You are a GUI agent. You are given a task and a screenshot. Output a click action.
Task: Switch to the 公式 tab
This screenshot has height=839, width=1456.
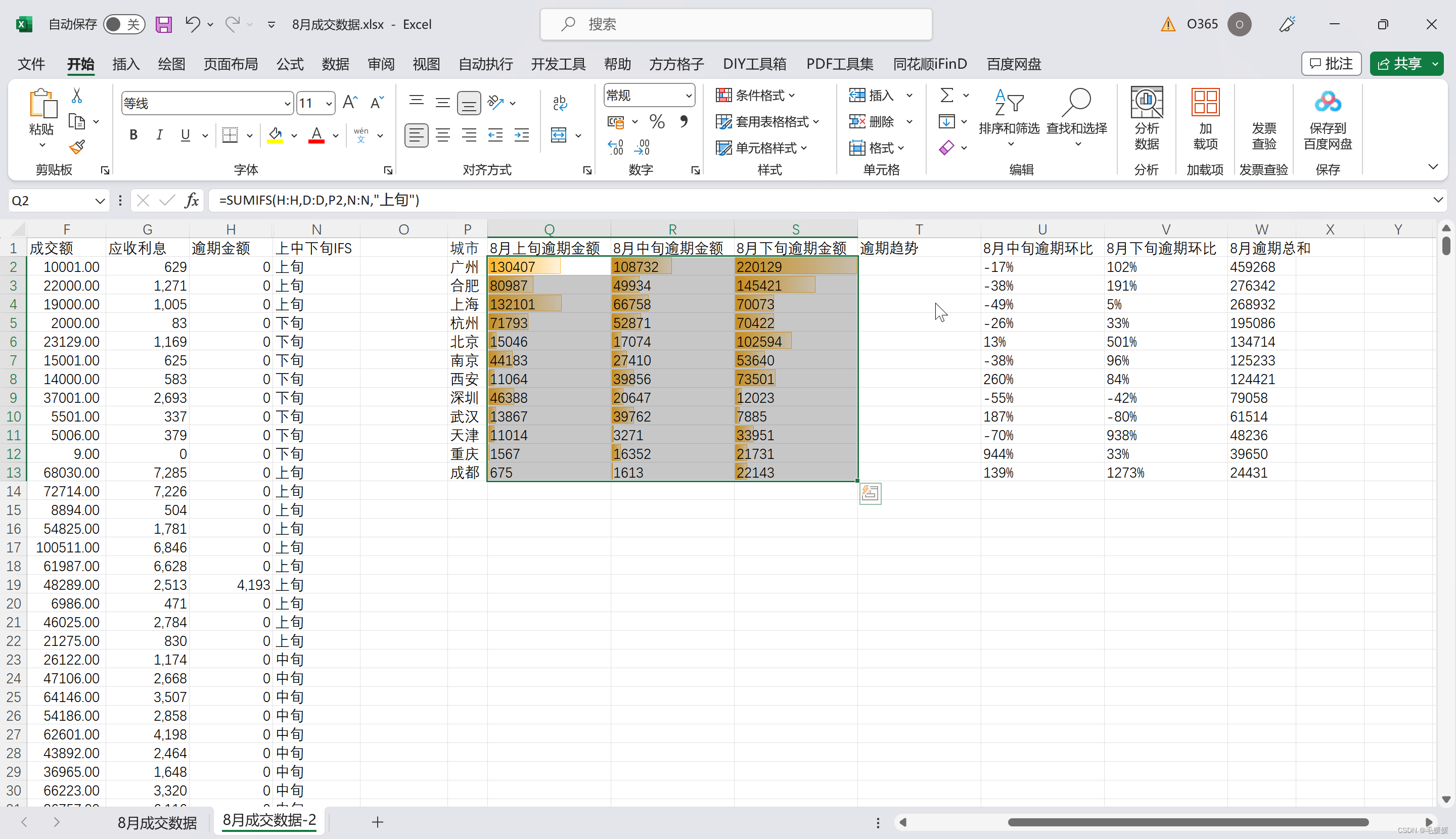coord(290,64)
